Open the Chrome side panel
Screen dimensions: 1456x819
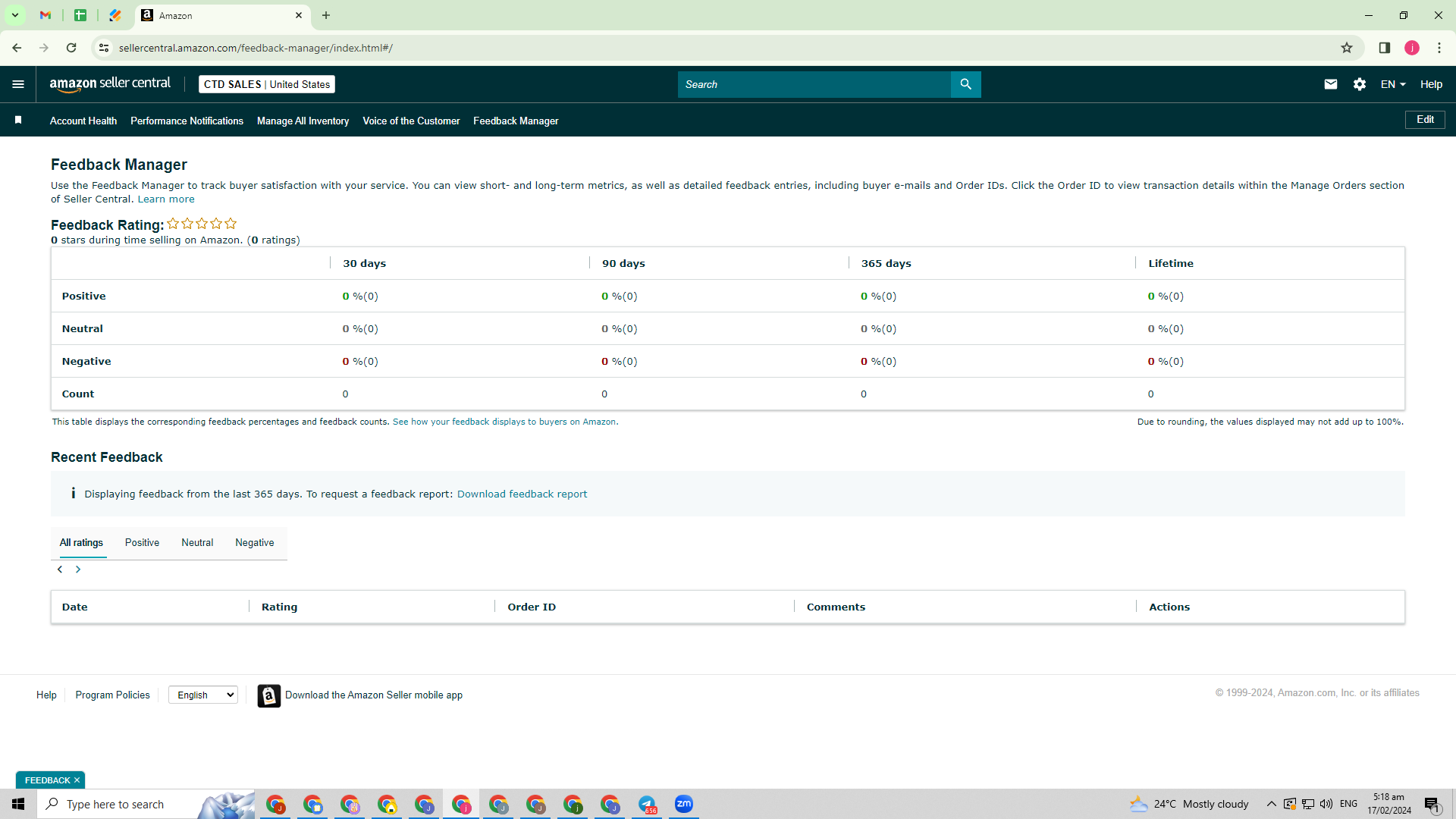[1385, 48]
